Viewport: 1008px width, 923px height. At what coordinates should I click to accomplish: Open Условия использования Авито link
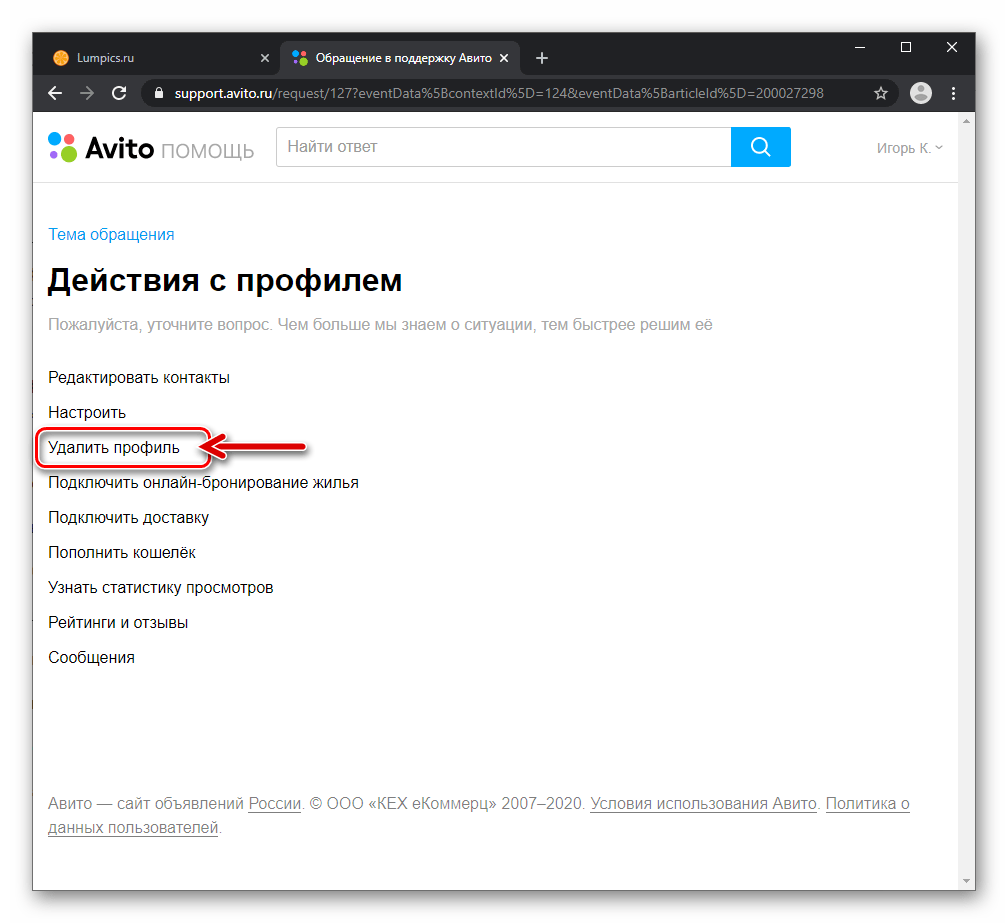click(x=704, y=804)
